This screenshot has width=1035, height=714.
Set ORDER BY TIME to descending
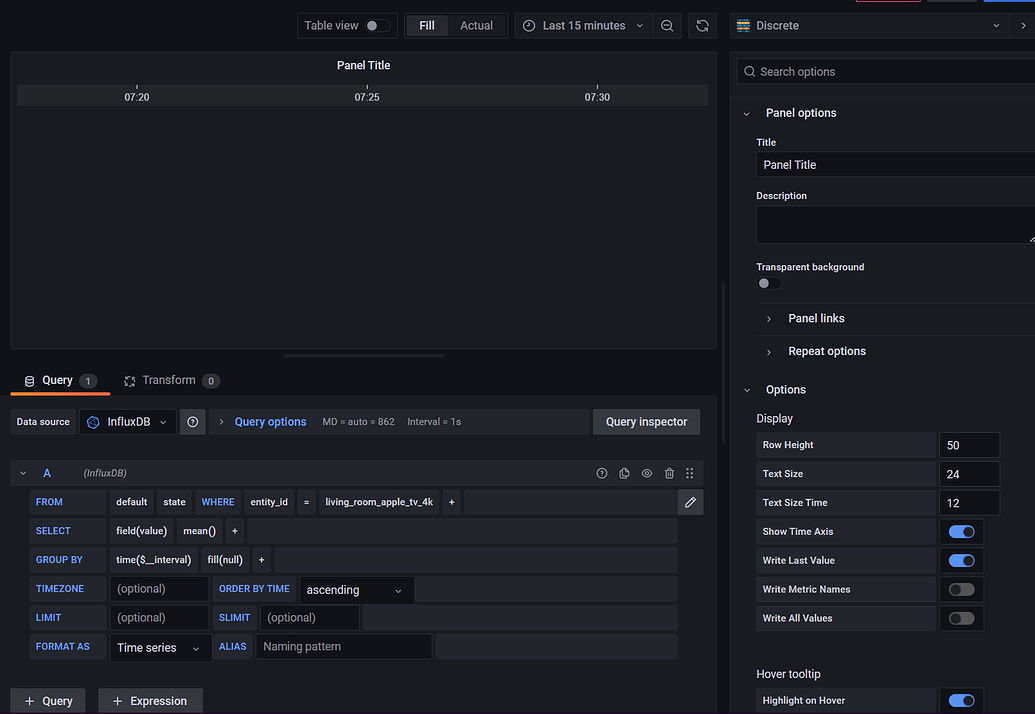[355, 590]
